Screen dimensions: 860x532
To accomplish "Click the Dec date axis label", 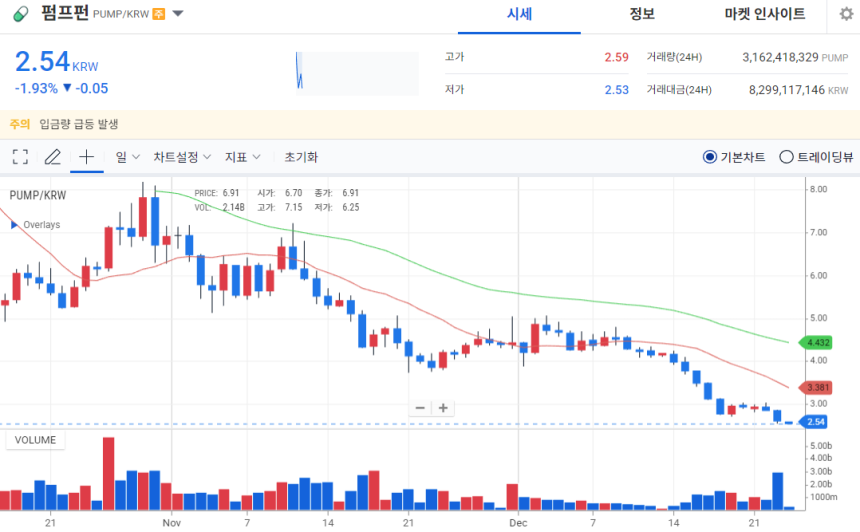I will 518,523.
